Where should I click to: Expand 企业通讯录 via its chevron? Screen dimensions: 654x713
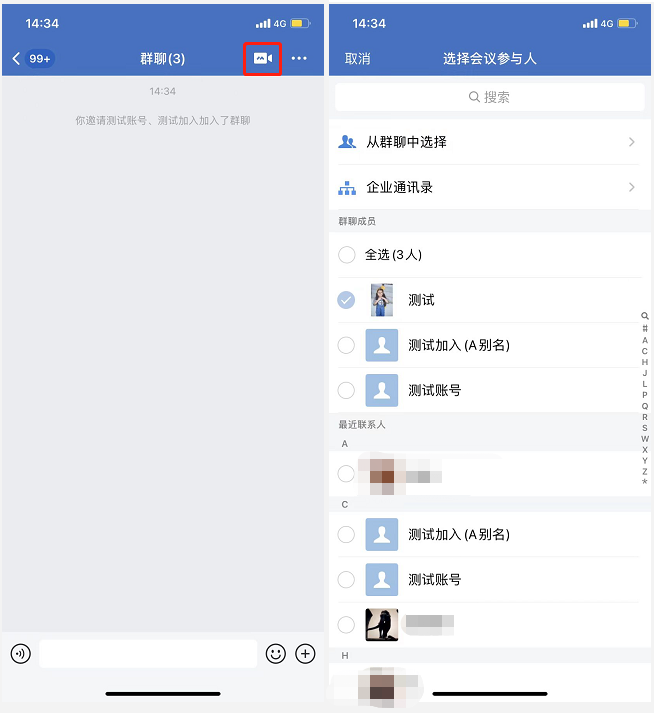click(632, 187)
